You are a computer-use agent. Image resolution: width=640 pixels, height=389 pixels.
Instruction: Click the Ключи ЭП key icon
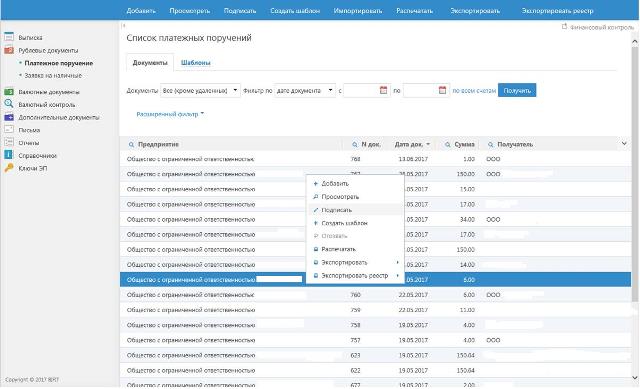click(x=9, y=167)
